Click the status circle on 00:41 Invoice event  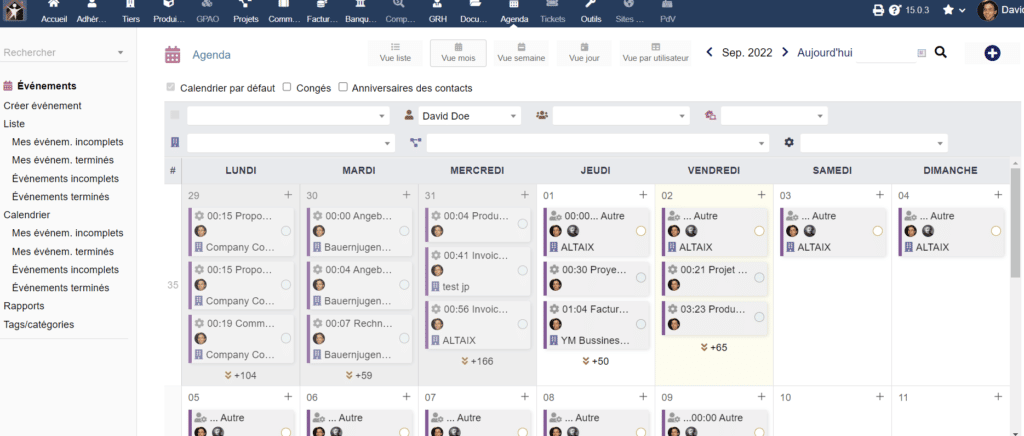click(x=522, y=270)
